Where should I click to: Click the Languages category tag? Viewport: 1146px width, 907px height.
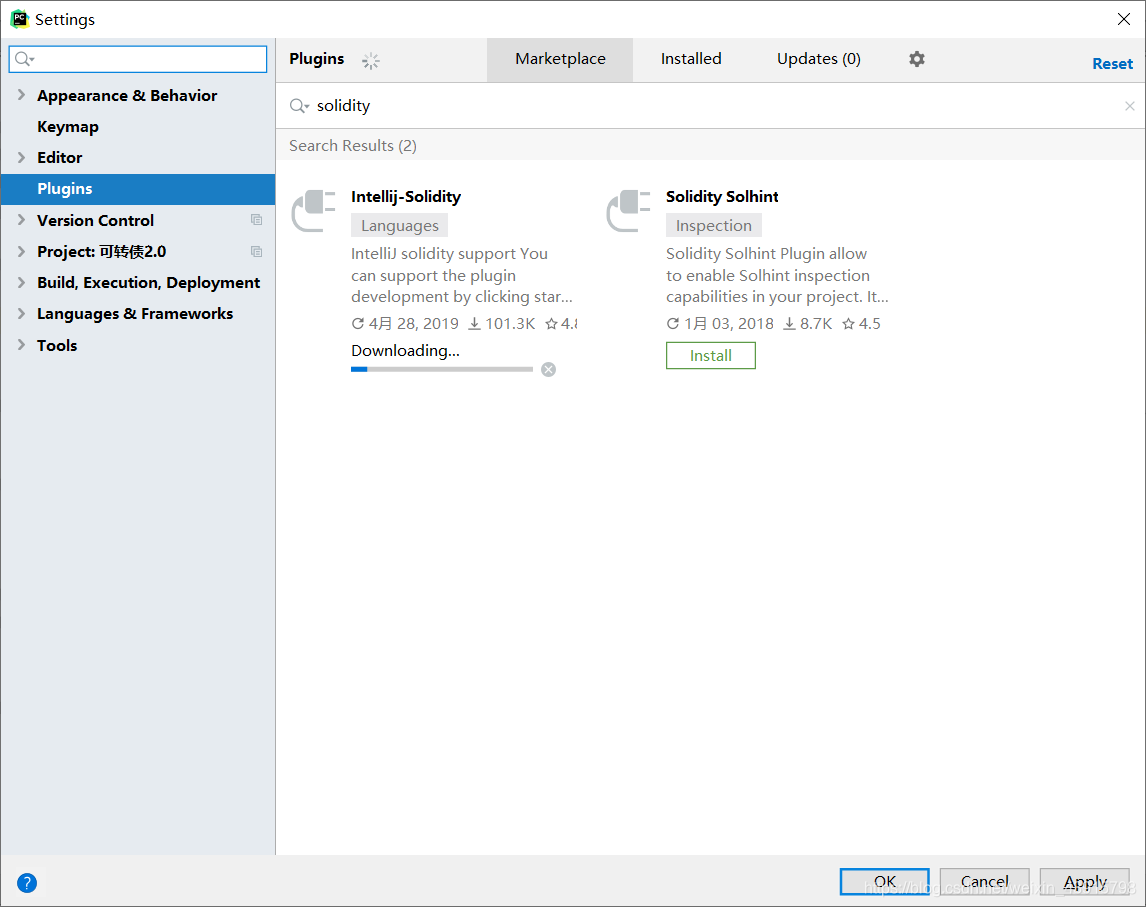pos(399,226)
